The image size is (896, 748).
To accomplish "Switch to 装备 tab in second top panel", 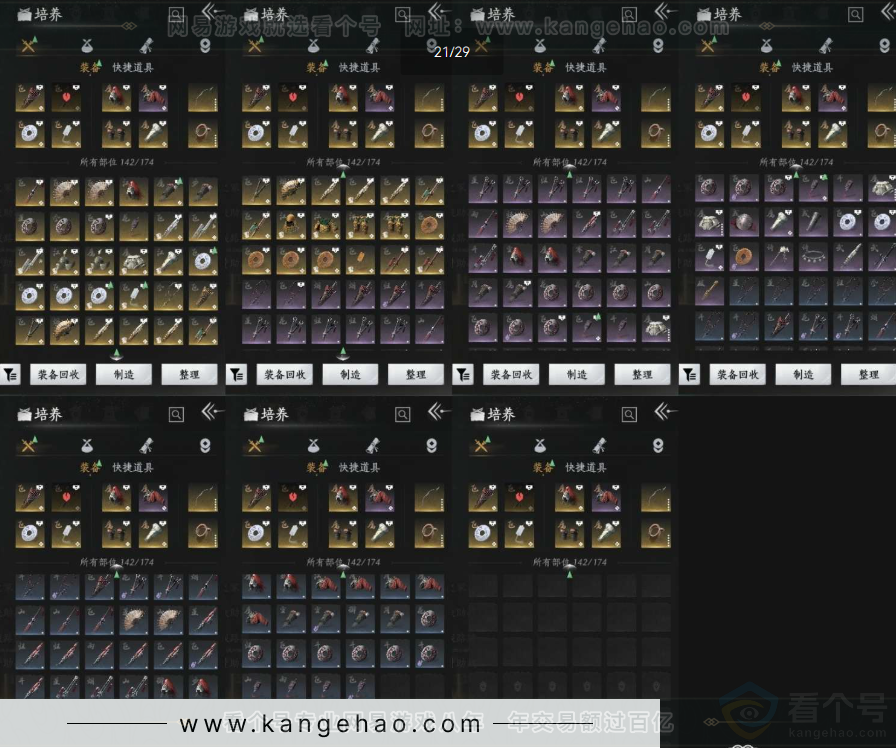I will 315,67.
